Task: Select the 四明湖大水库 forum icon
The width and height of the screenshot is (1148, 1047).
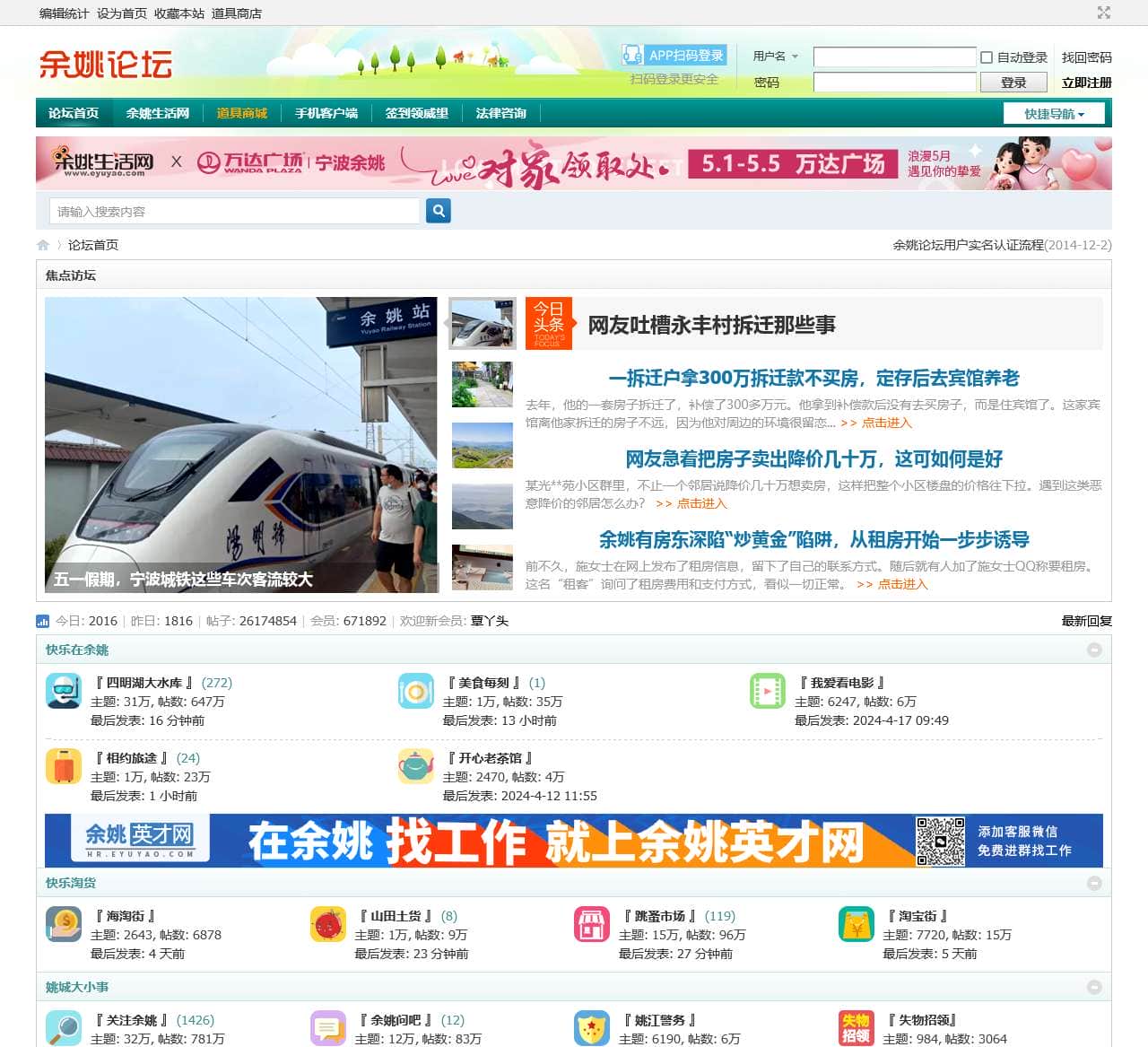Action: (x=63, y=692)
